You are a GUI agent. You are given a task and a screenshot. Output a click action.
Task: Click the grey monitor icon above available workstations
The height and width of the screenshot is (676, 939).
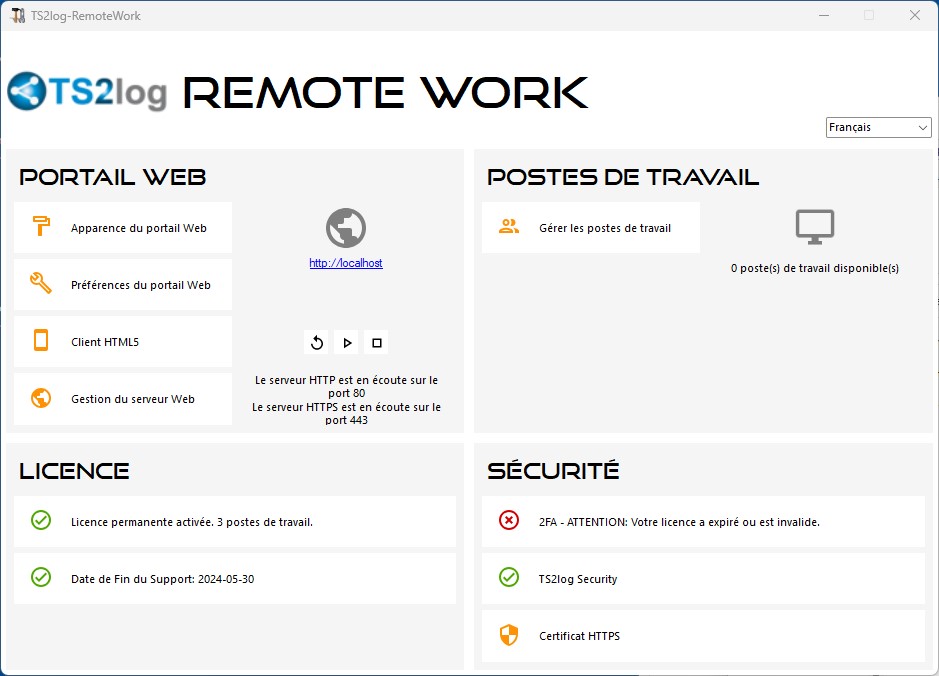coord(814,227)
